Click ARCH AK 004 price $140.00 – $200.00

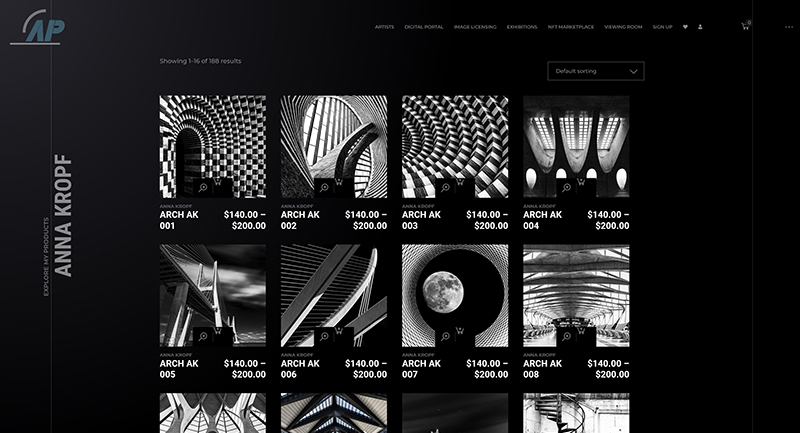tap(608, 220)
